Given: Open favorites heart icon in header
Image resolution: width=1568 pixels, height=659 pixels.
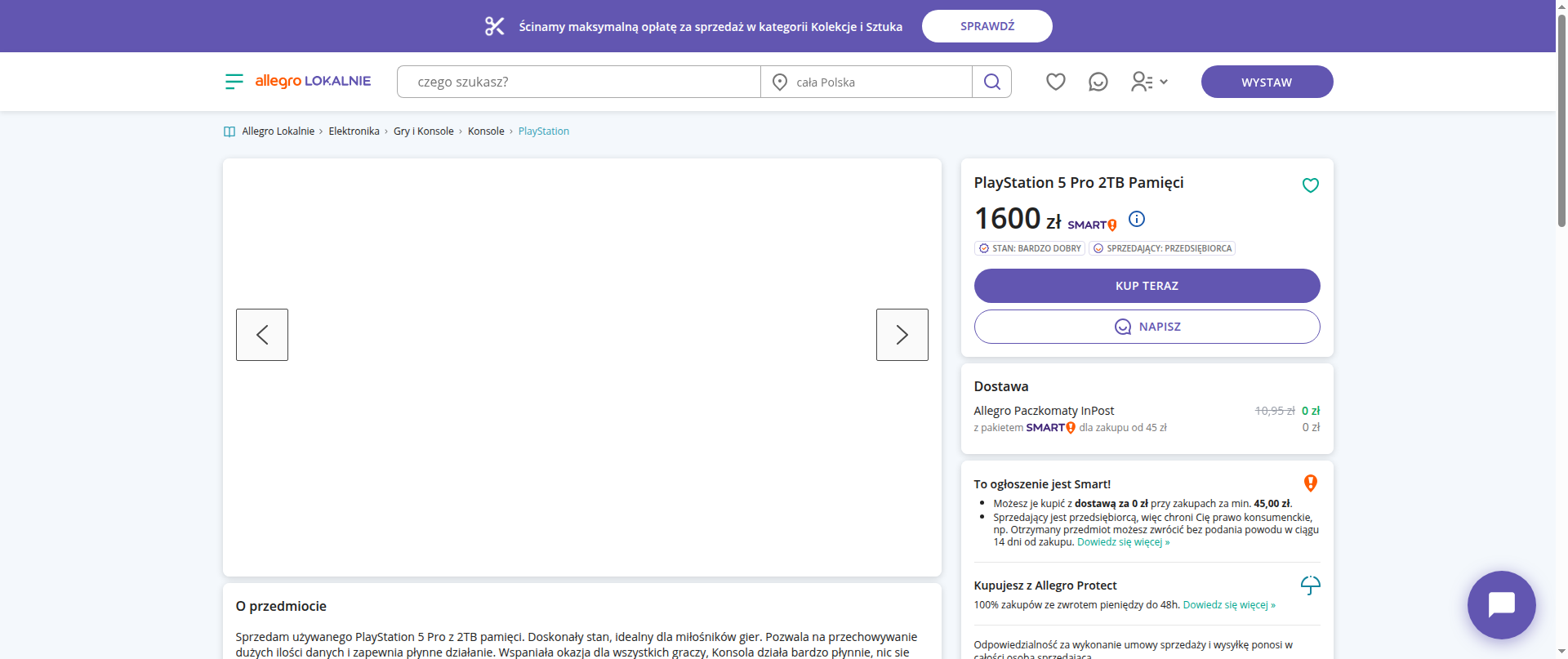Looking at the screenshot, I should click(1056, 82).
